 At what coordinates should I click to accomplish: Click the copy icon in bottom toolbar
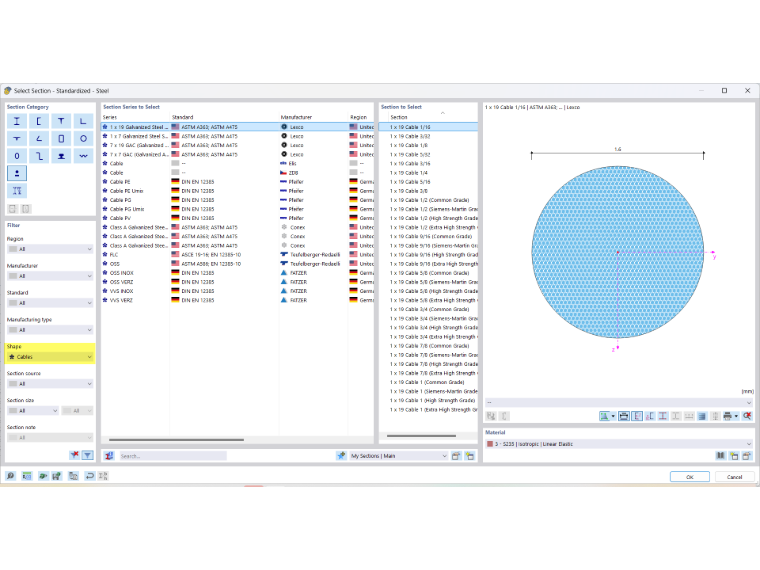[73, 476]
